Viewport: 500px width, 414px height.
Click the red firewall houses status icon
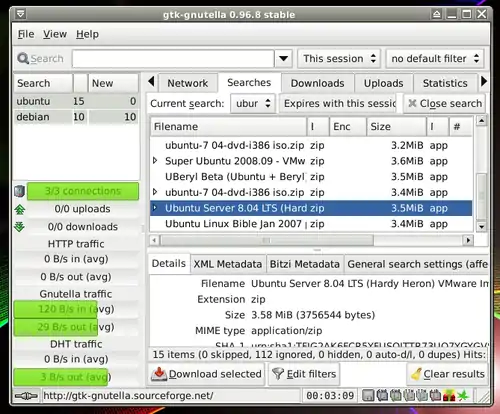pyautogui.click(x=449, y=396)
